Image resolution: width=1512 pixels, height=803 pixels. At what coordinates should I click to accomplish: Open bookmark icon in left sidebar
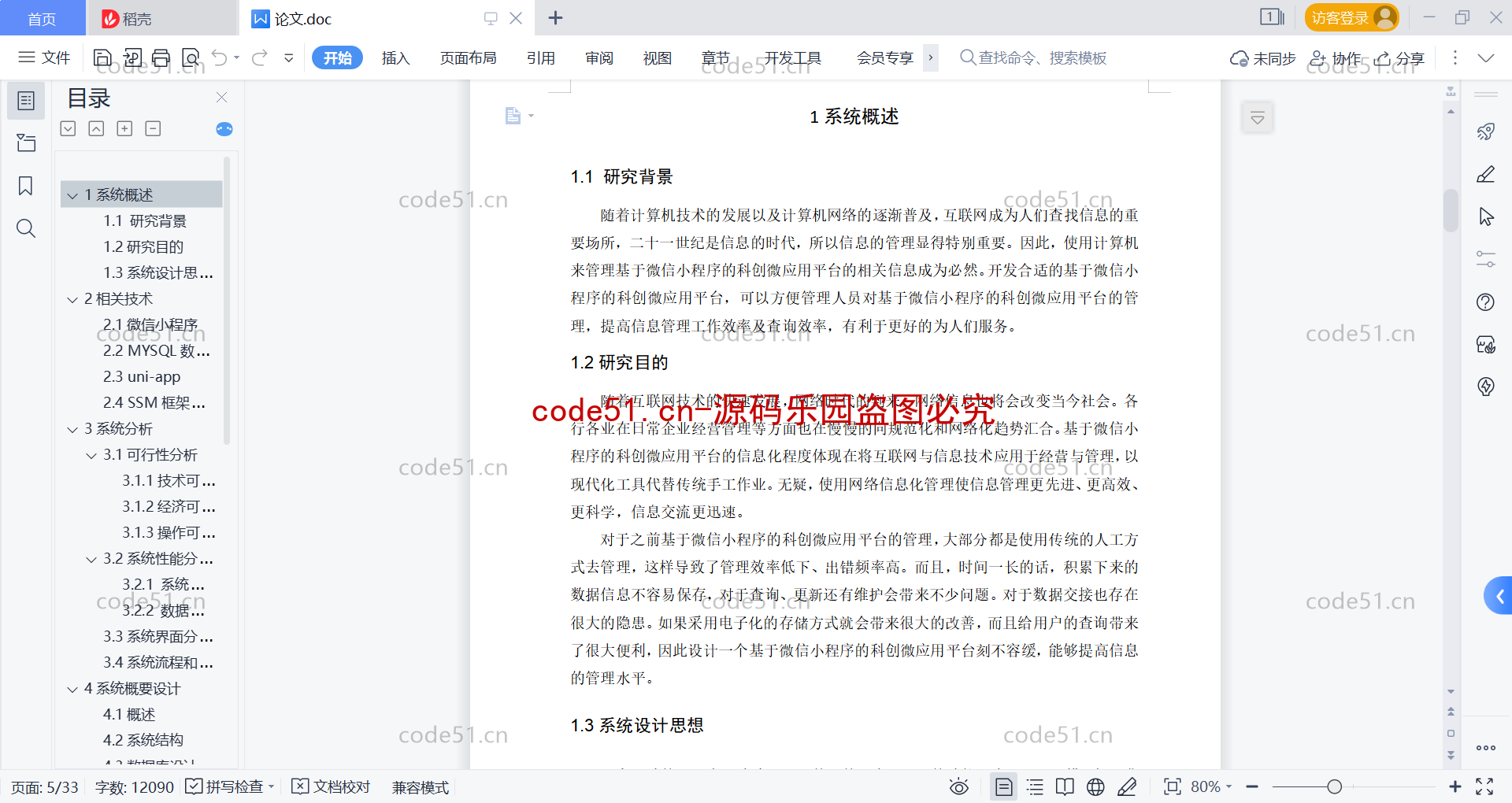(x=26, y=186)
